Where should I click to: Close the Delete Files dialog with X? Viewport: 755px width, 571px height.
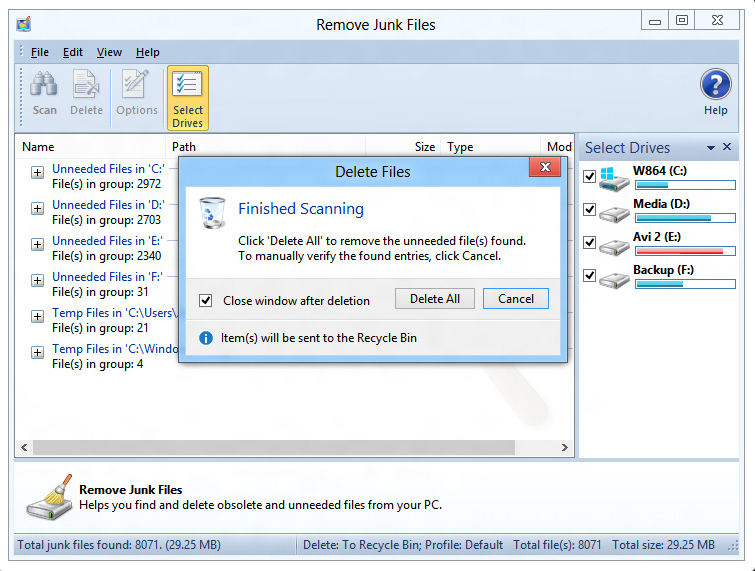(x=545, y=167)
